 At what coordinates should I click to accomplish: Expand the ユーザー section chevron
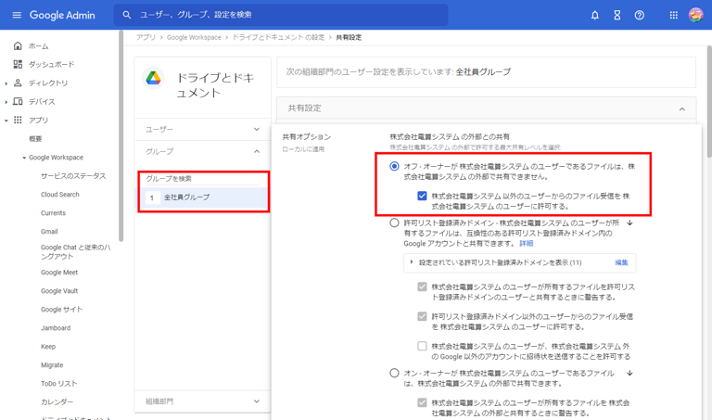coord(257,129)
